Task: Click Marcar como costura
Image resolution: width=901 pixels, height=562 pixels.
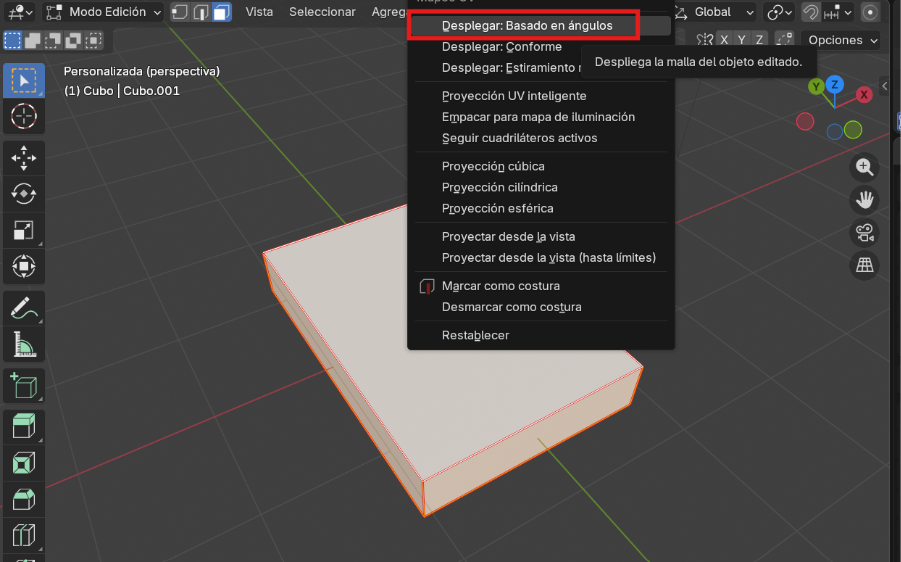Action: (x=500, y=286)
